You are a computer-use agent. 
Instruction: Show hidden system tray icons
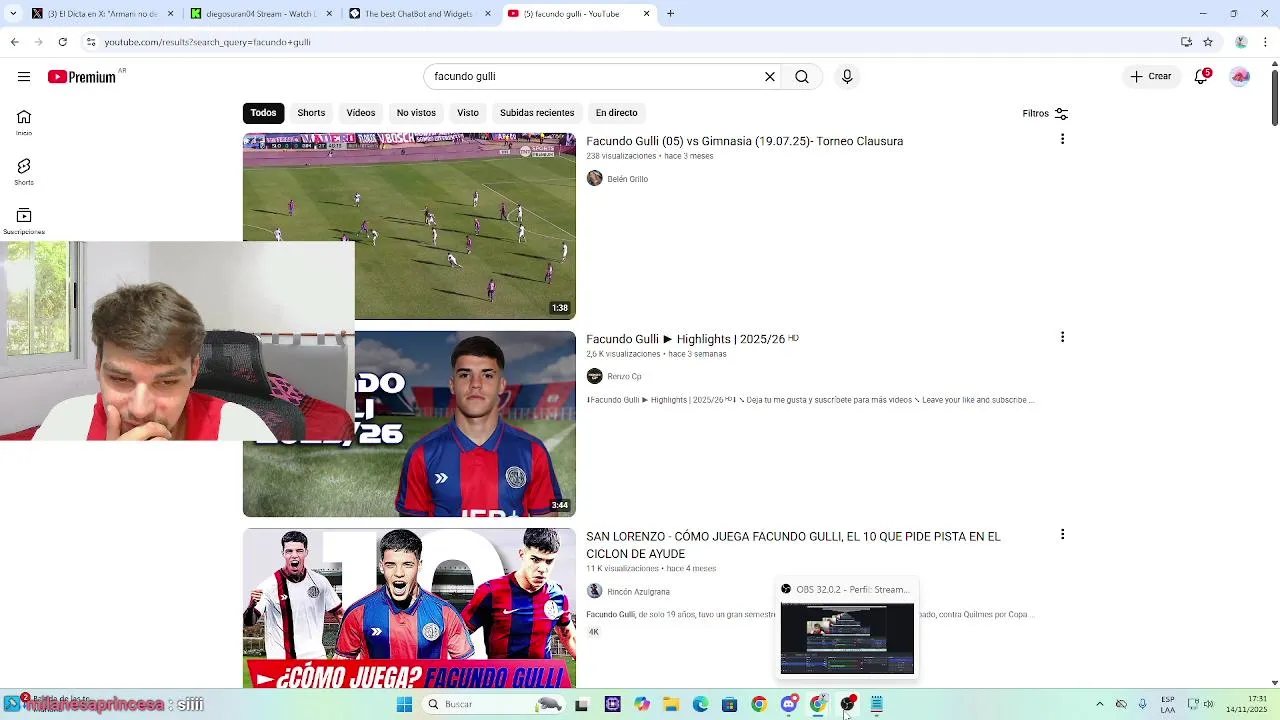[1099, 704]
